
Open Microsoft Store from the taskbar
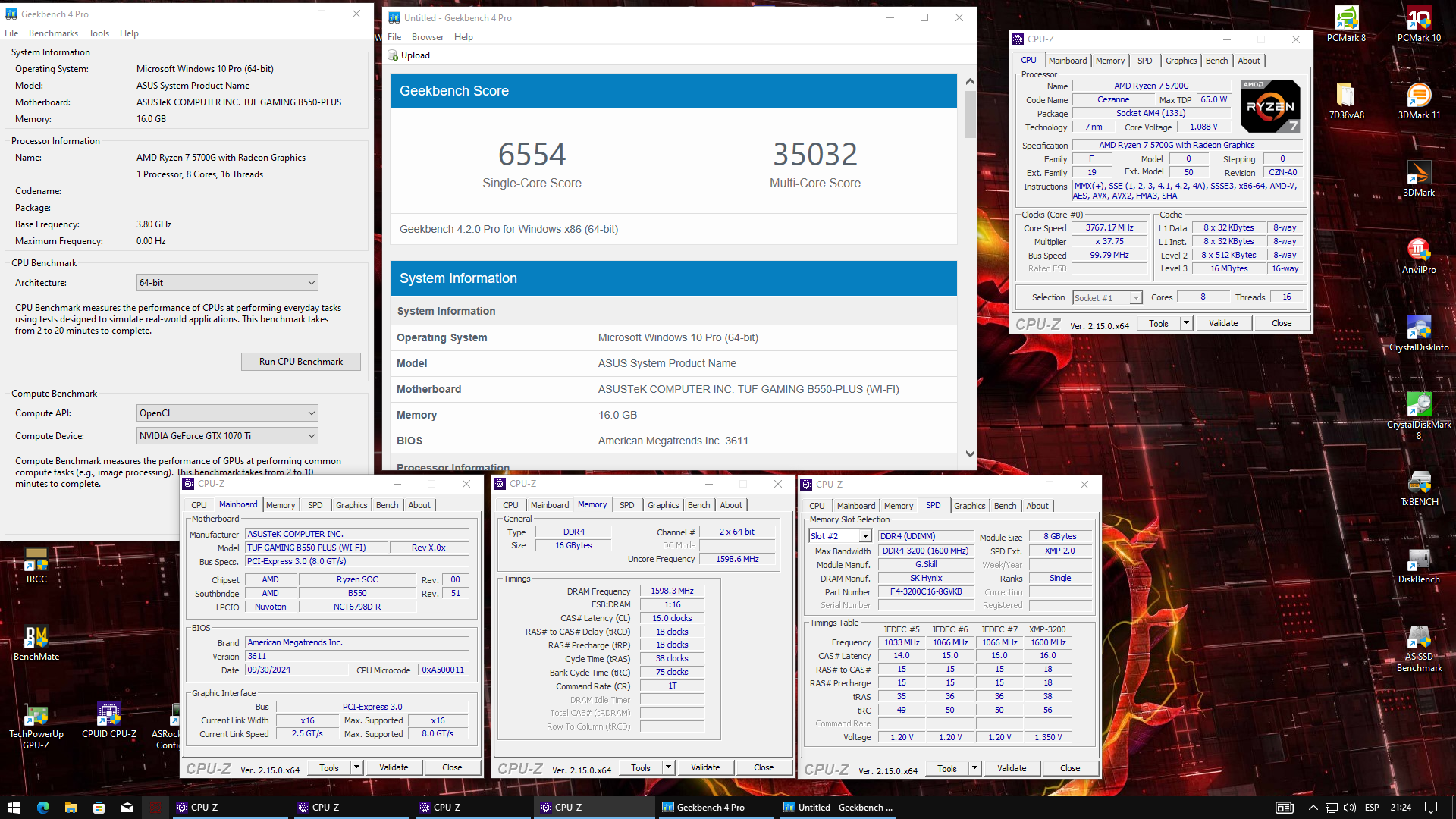[99, 807]
